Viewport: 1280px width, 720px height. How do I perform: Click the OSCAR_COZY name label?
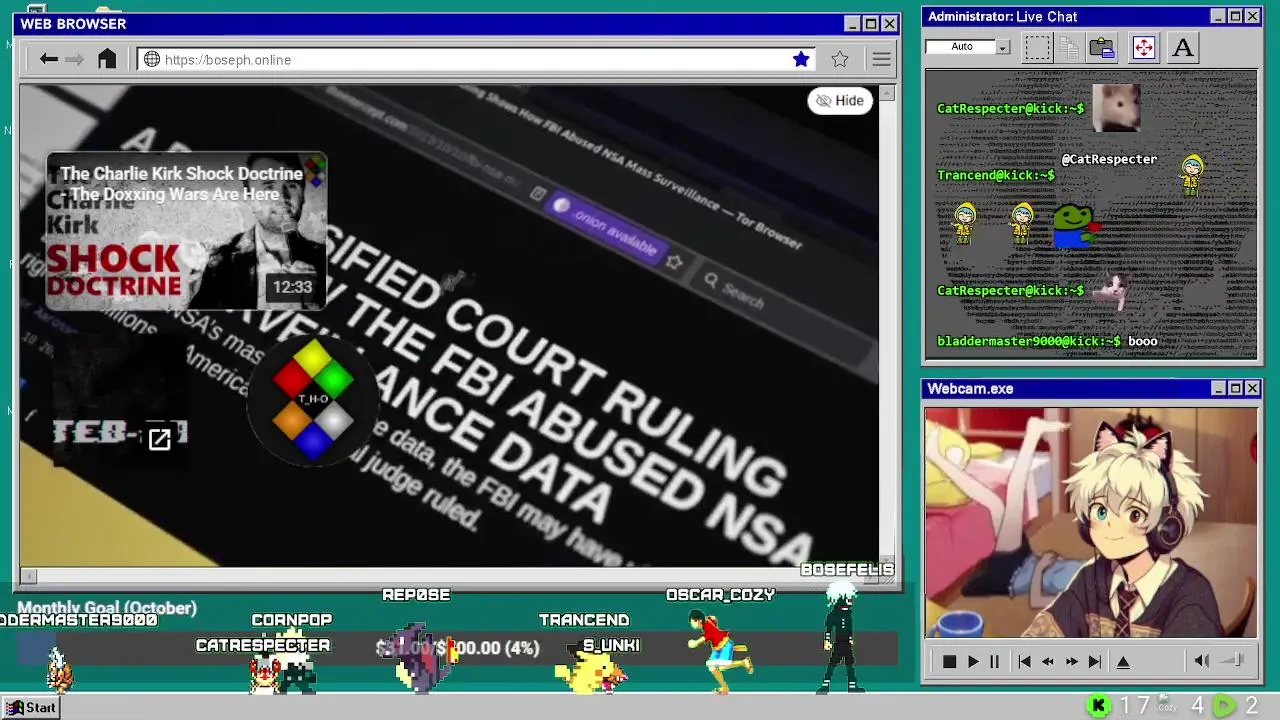pos(721,595)
